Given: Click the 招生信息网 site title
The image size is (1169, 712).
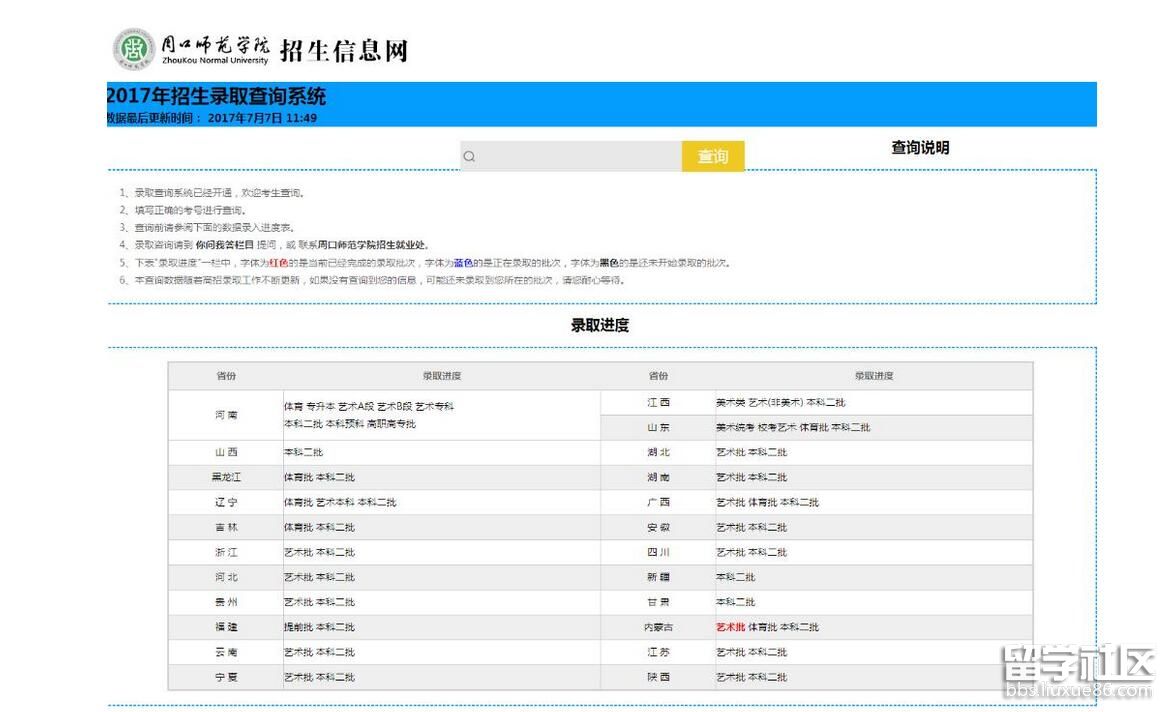Looking at the screenshot, I should [x=343, y=50].
